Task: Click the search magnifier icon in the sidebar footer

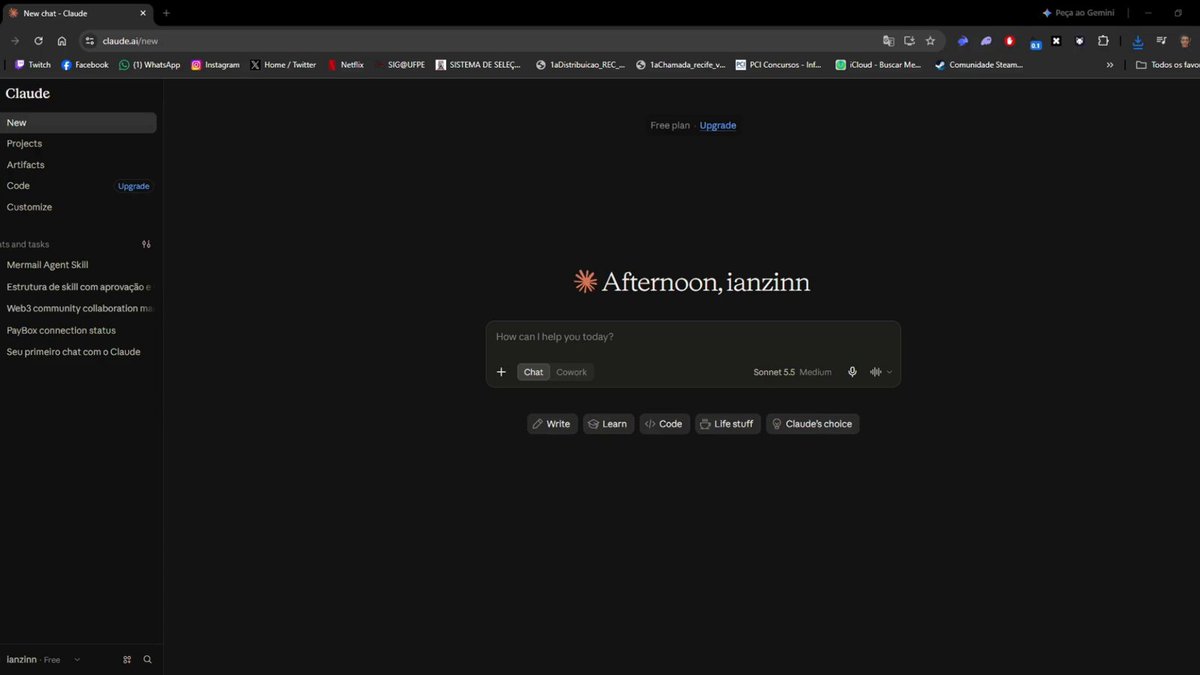Action: tap(148, 660)
